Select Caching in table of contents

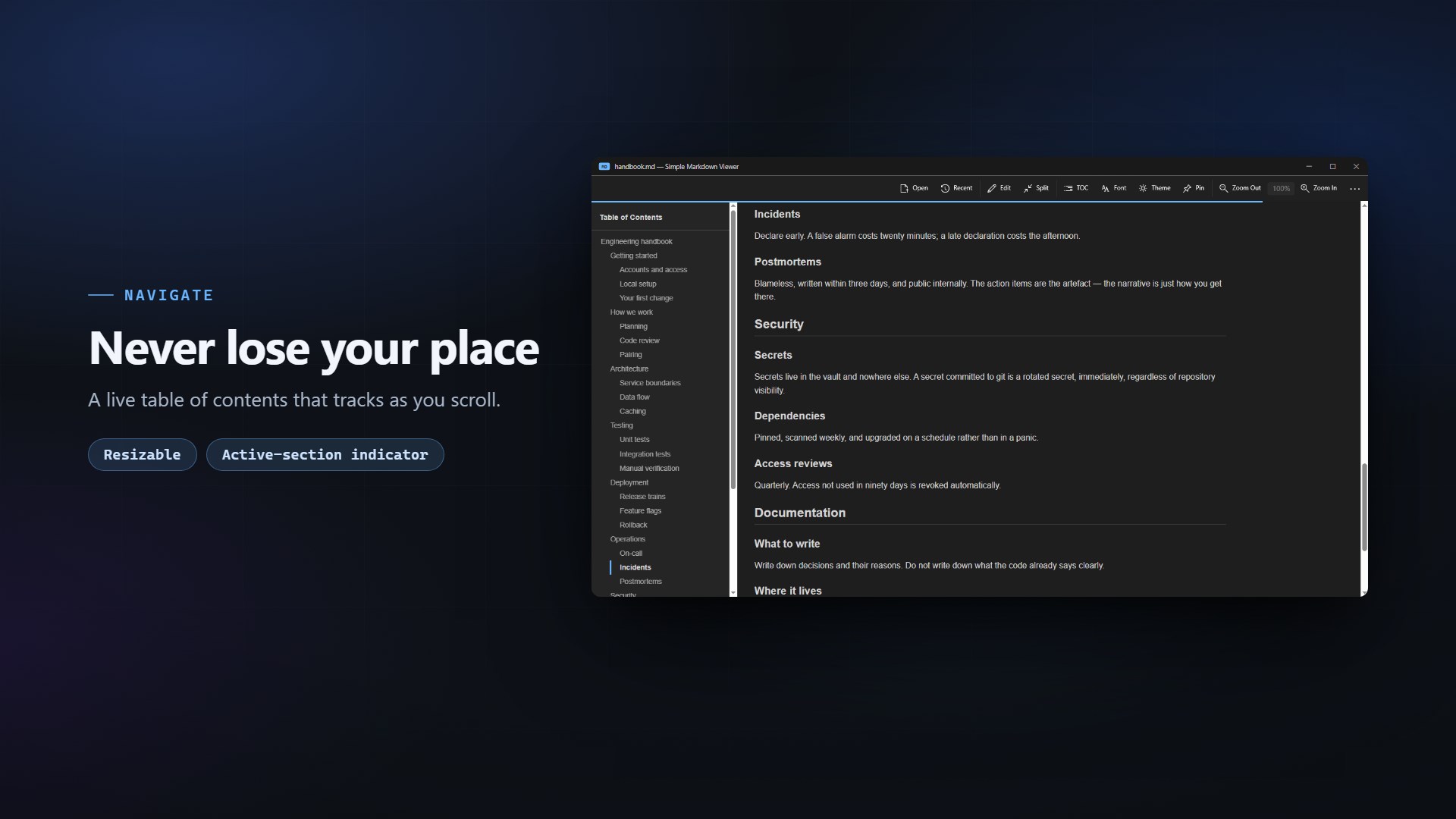coord(632,412)
